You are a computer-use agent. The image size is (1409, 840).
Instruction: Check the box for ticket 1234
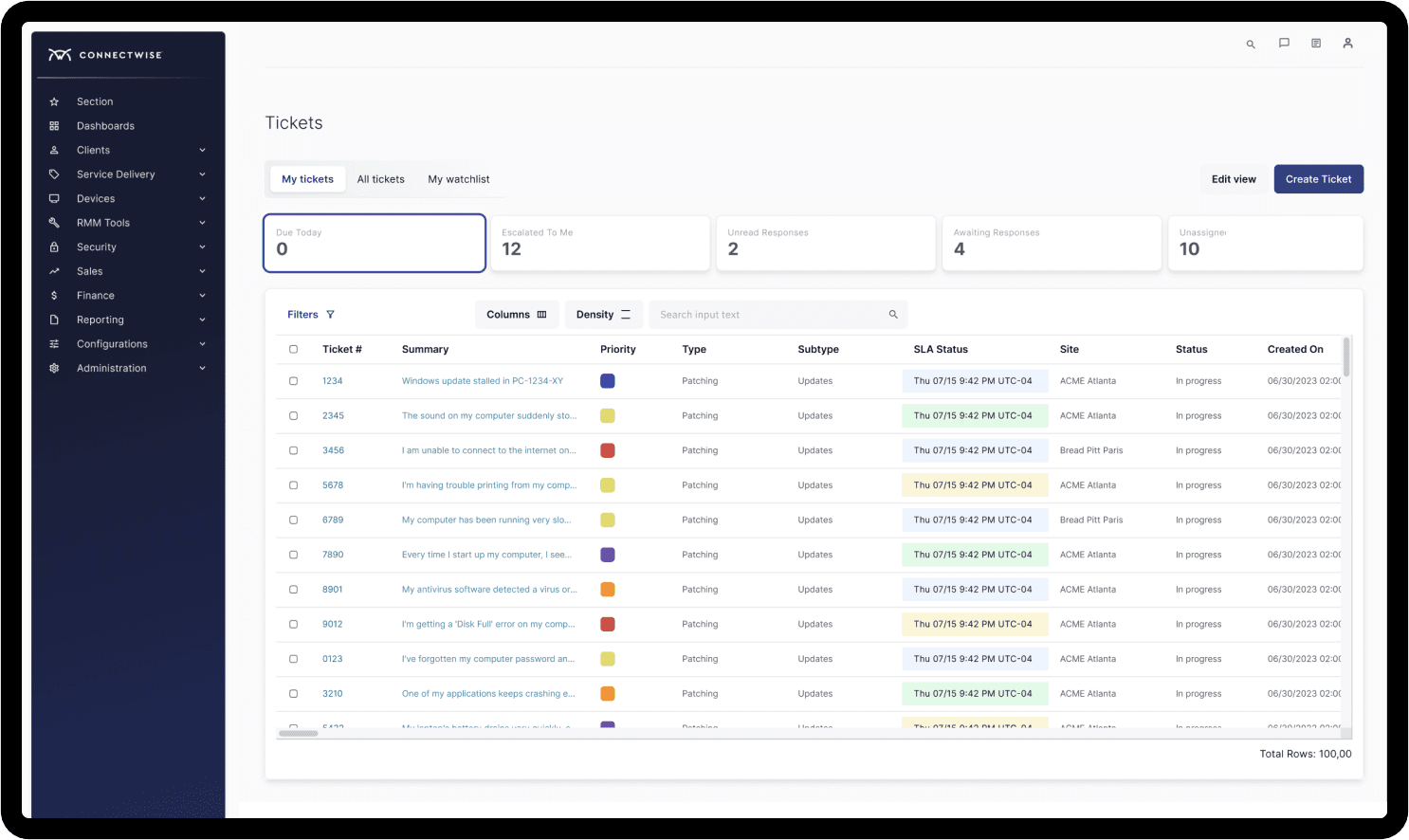point(293,381)
